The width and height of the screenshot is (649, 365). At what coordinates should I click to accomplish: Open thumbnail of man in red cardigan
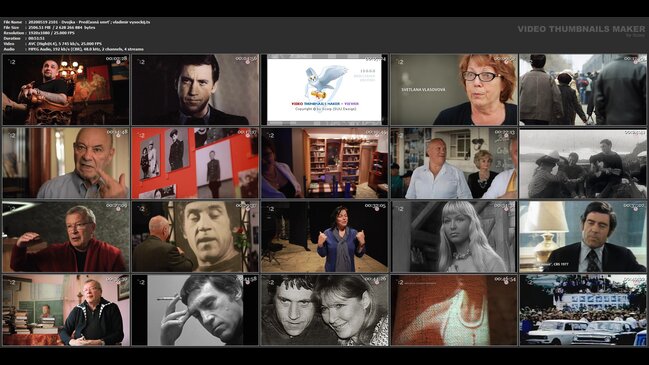(66, 237)
